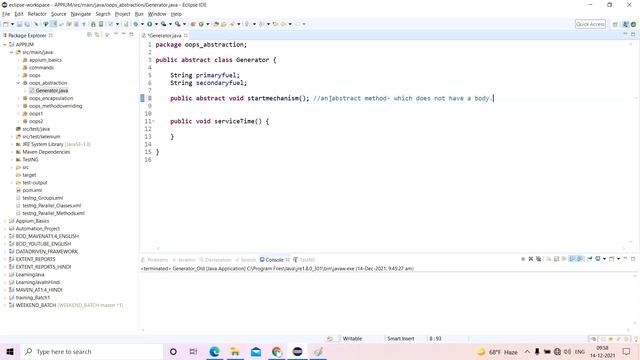Click Remove Launch X icon in Console
The height and width of the screenshot is (360, 640).
pyautogui.click(x=531, y=259)
